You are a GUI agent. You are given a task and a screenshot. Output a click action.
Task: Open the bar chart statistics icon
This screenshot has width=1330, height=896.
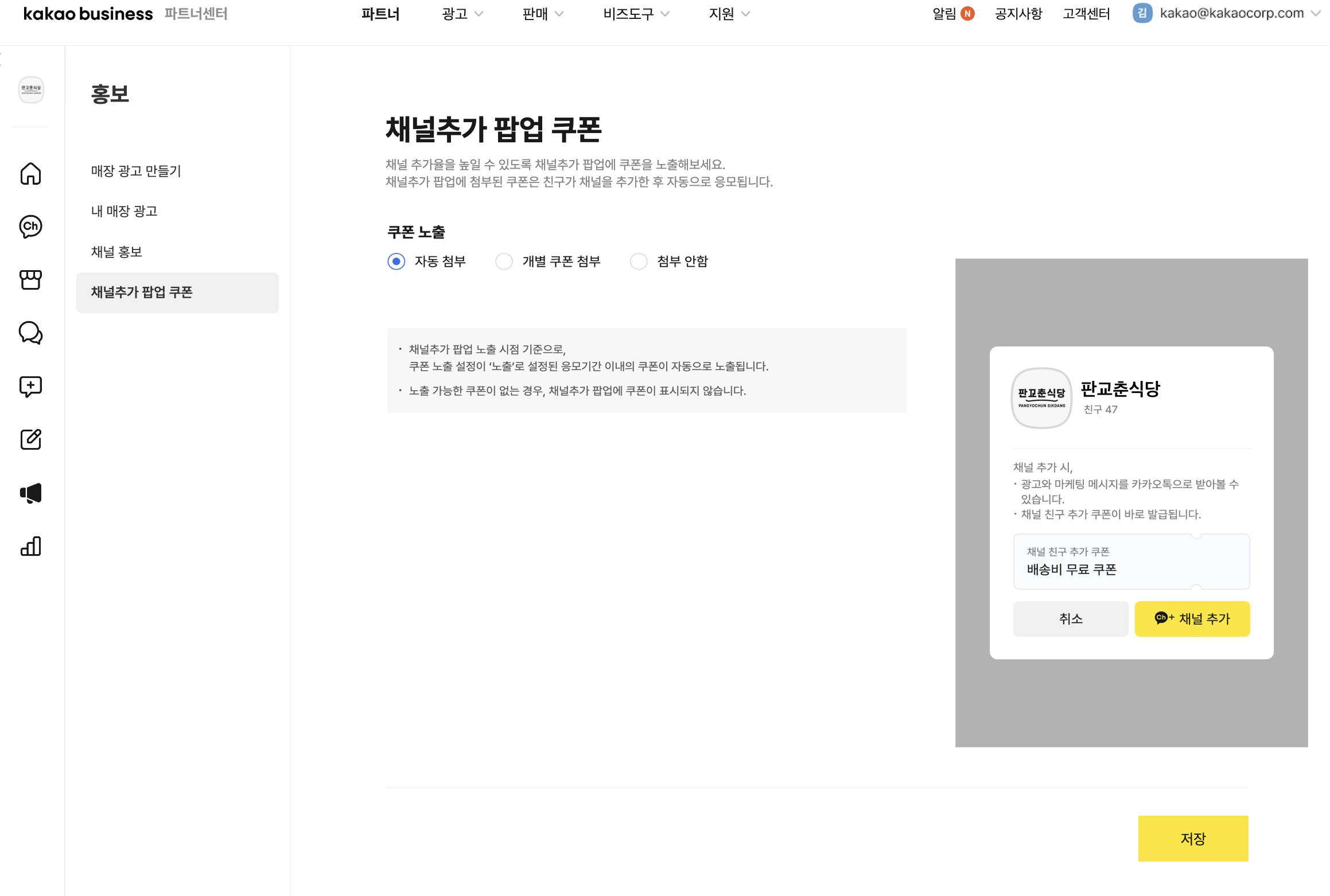pos(30,546)
